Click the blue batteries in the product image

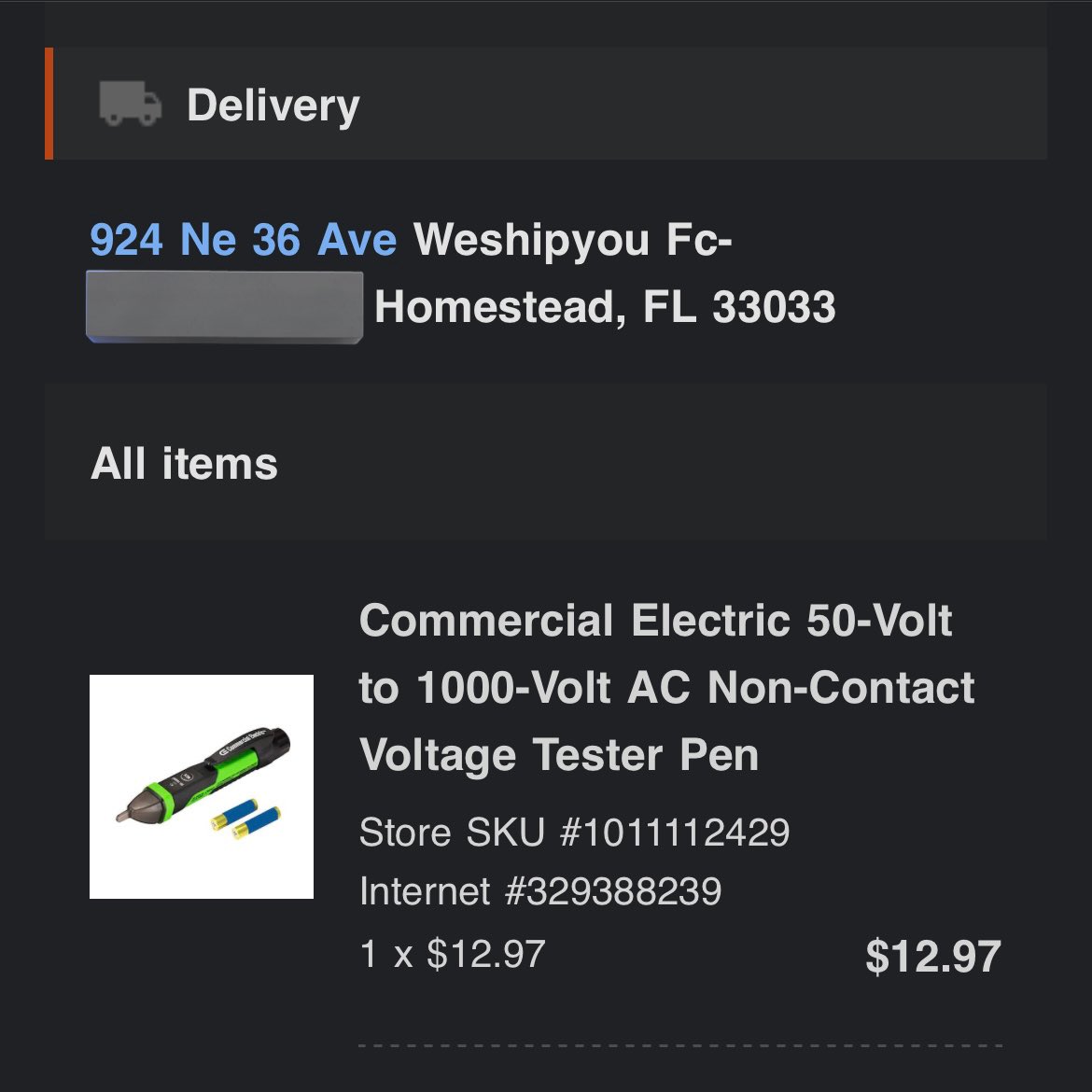246,819
